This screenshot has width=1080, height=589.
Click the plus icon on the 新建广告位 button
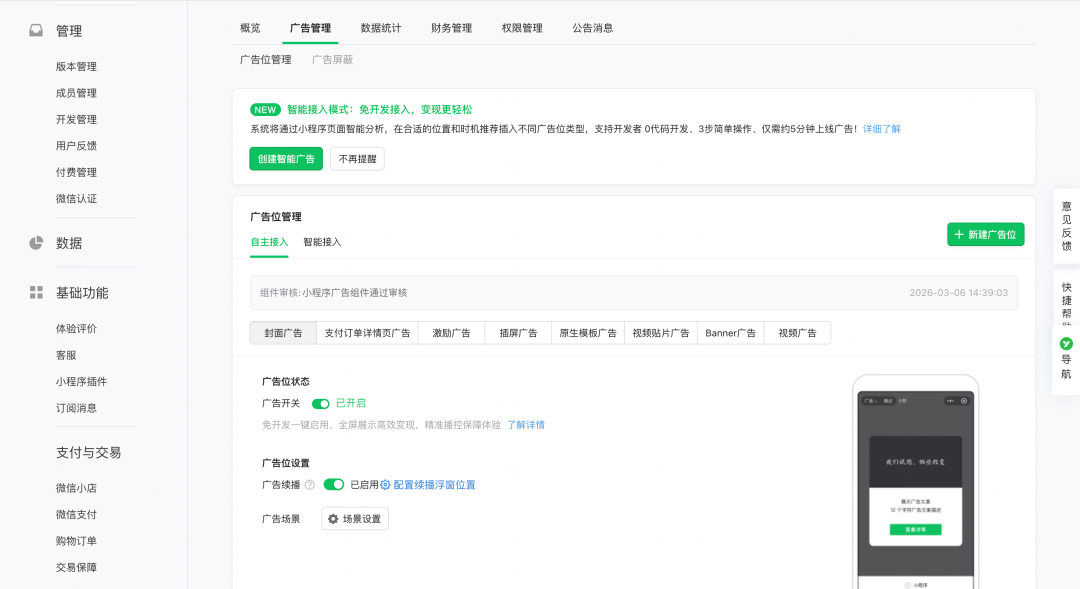[x=960, y=233]
